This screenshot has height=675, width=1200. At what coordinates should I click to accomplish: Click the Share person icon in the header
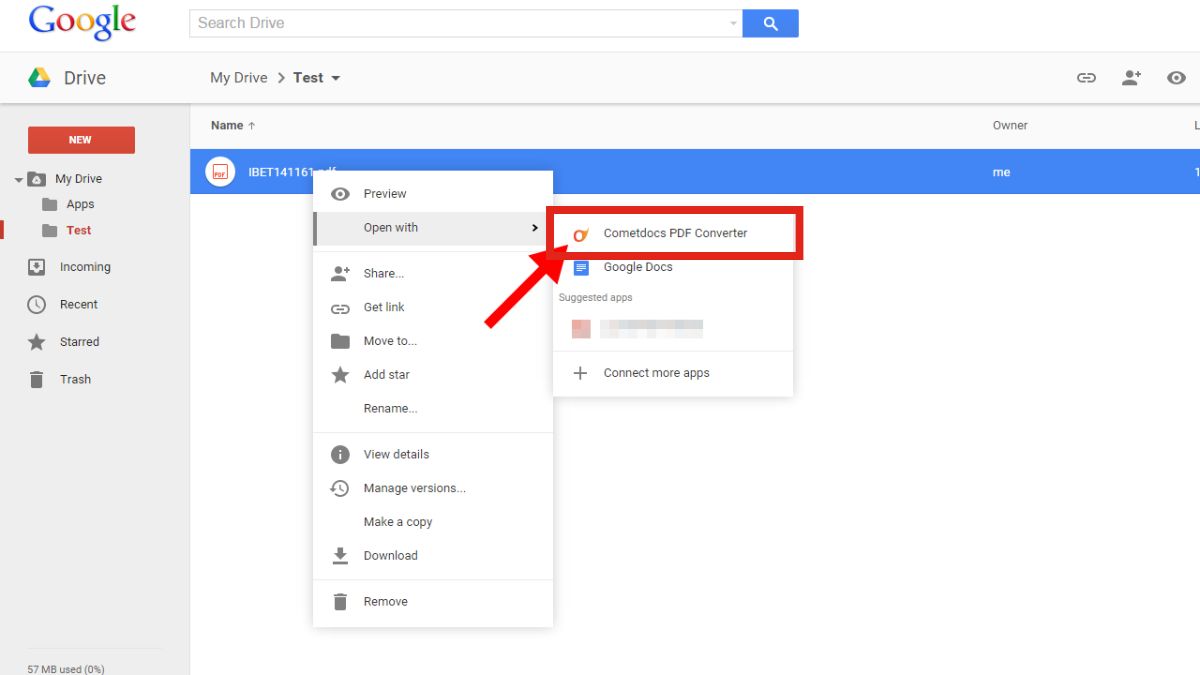point(1131,77)
